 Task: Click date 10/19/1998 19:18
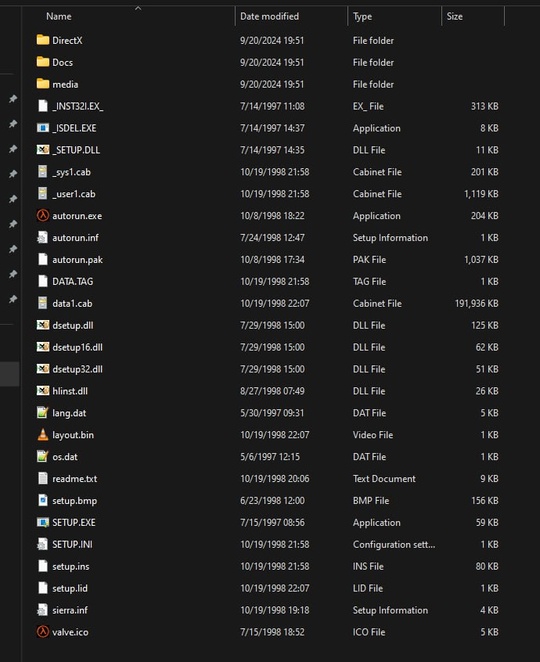coord(275,610)
